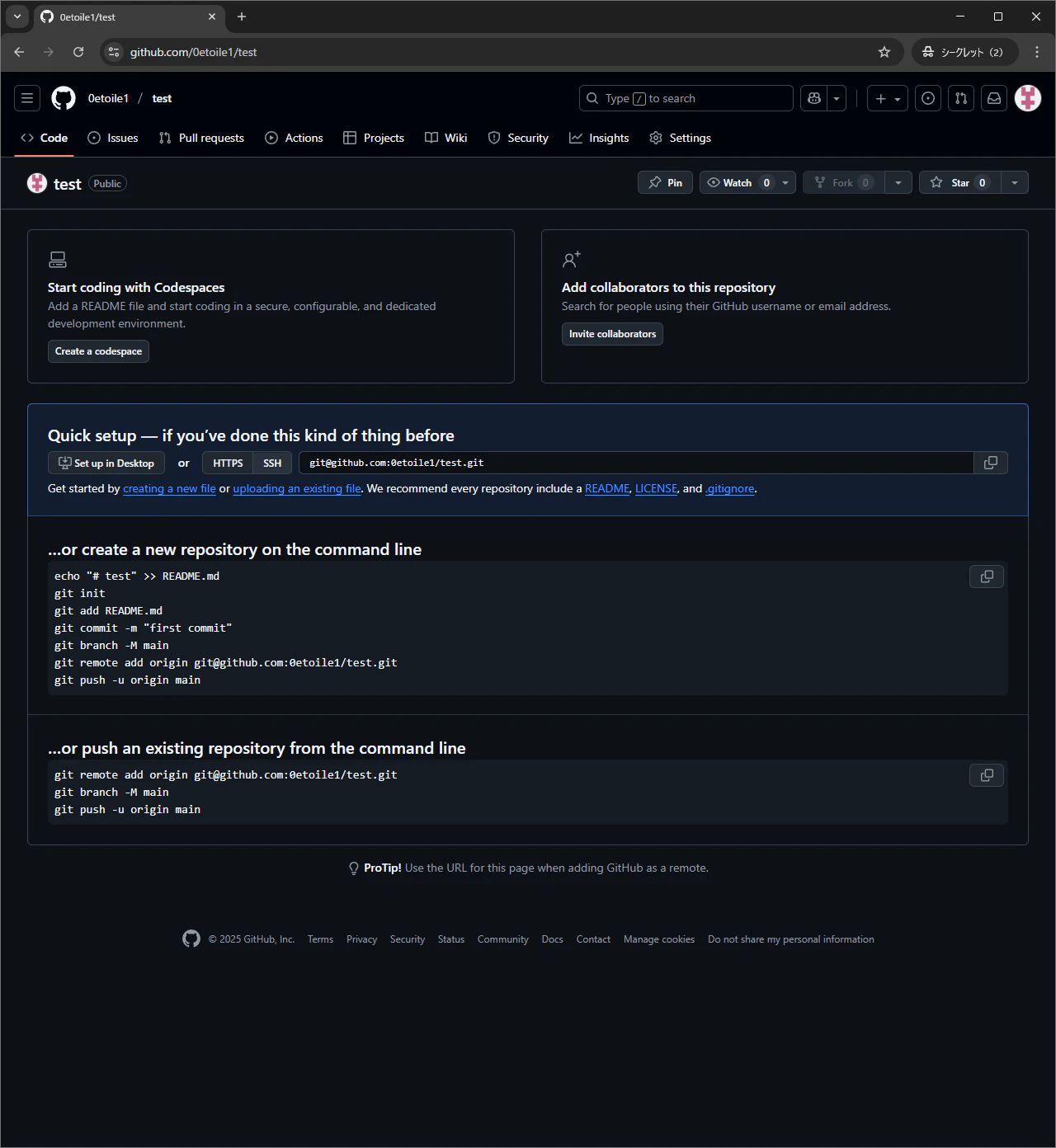Copy the new repository command block
Image resolution: width=1056 pixels, height=1148 pixels.
tap(987, 576)
